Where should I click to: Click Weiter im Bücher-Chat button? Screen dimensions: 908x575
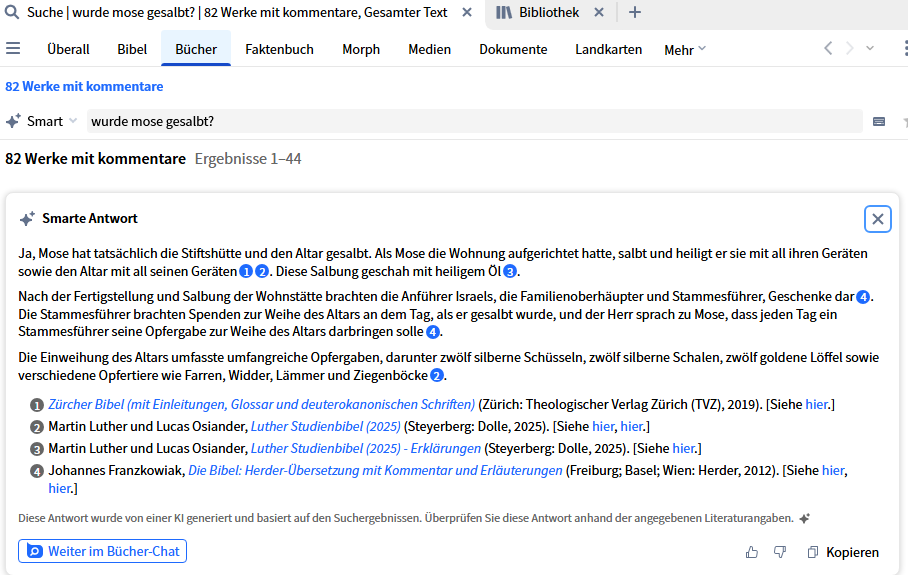tap(102, 551)
